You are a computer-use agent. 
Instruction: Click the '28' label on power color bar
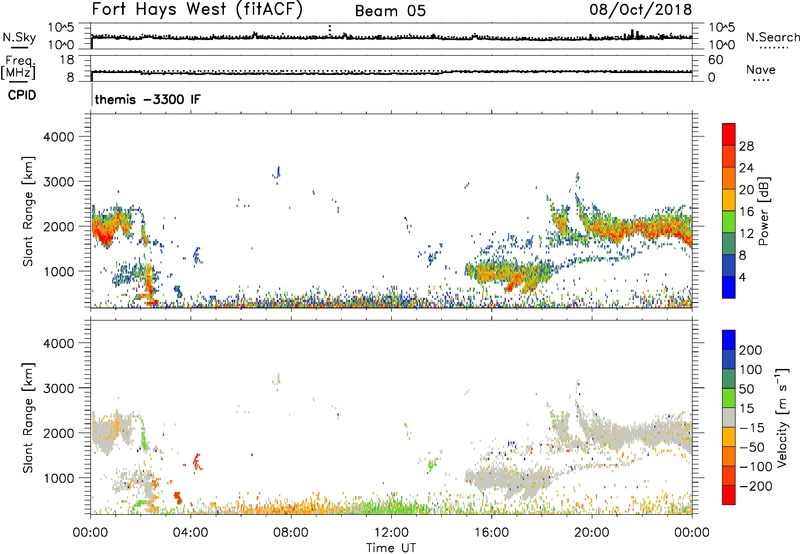click(746, 146)
